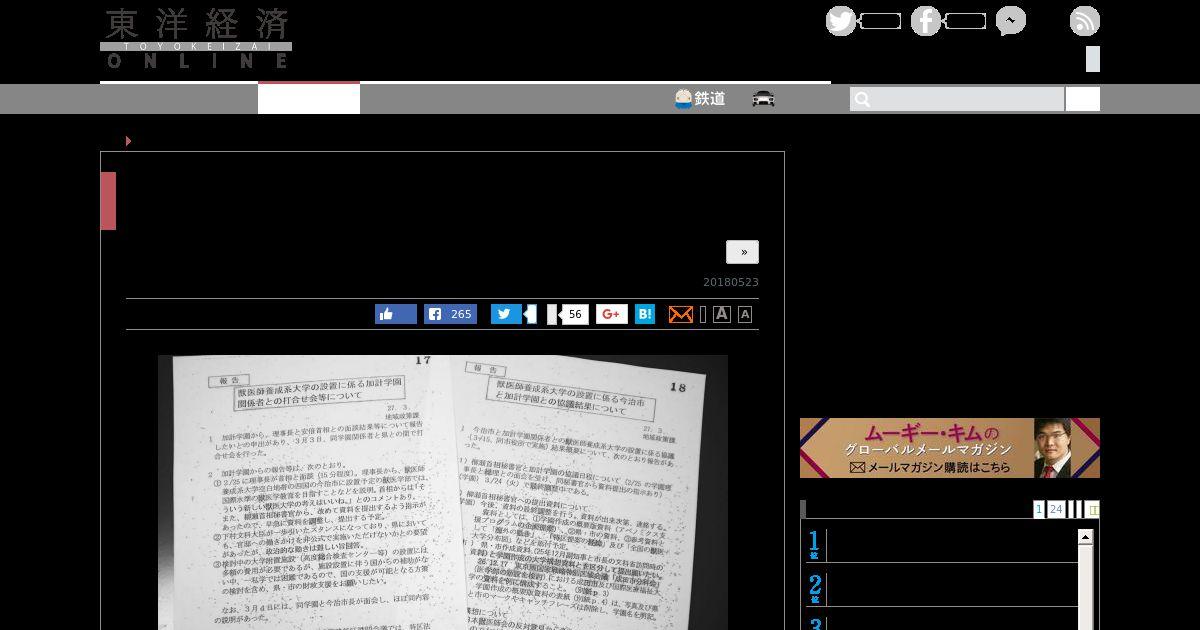
Task: Click the white button beside the search field
Action: pyautogui.click(x=1083, y=99)
